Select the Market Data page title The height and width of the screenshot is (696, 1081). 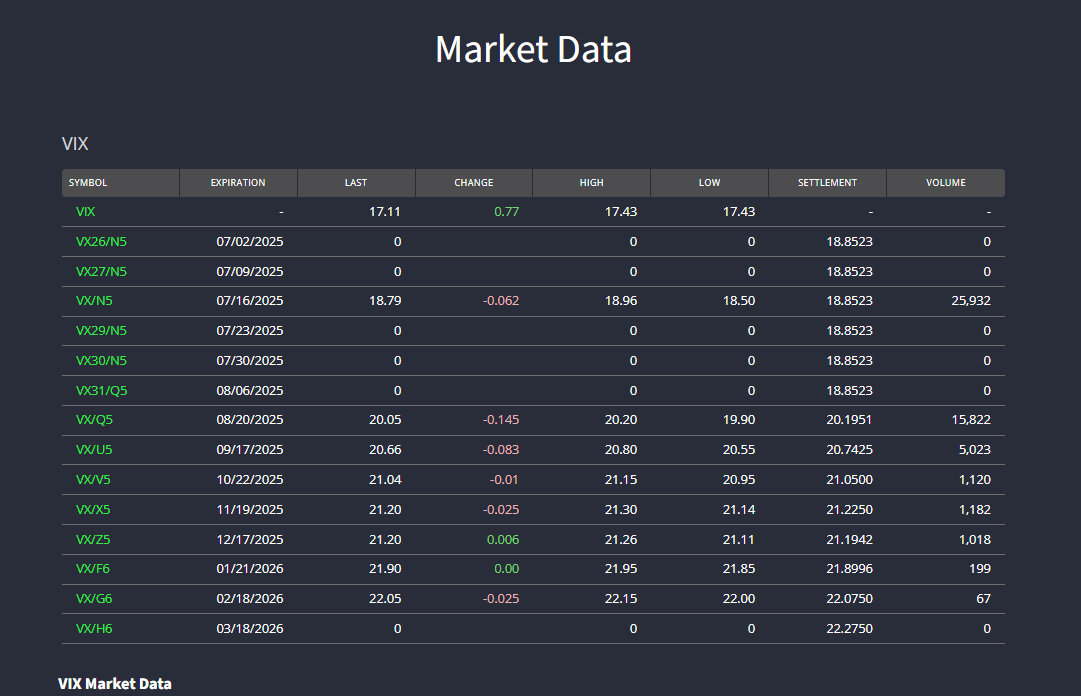(534, 50)
